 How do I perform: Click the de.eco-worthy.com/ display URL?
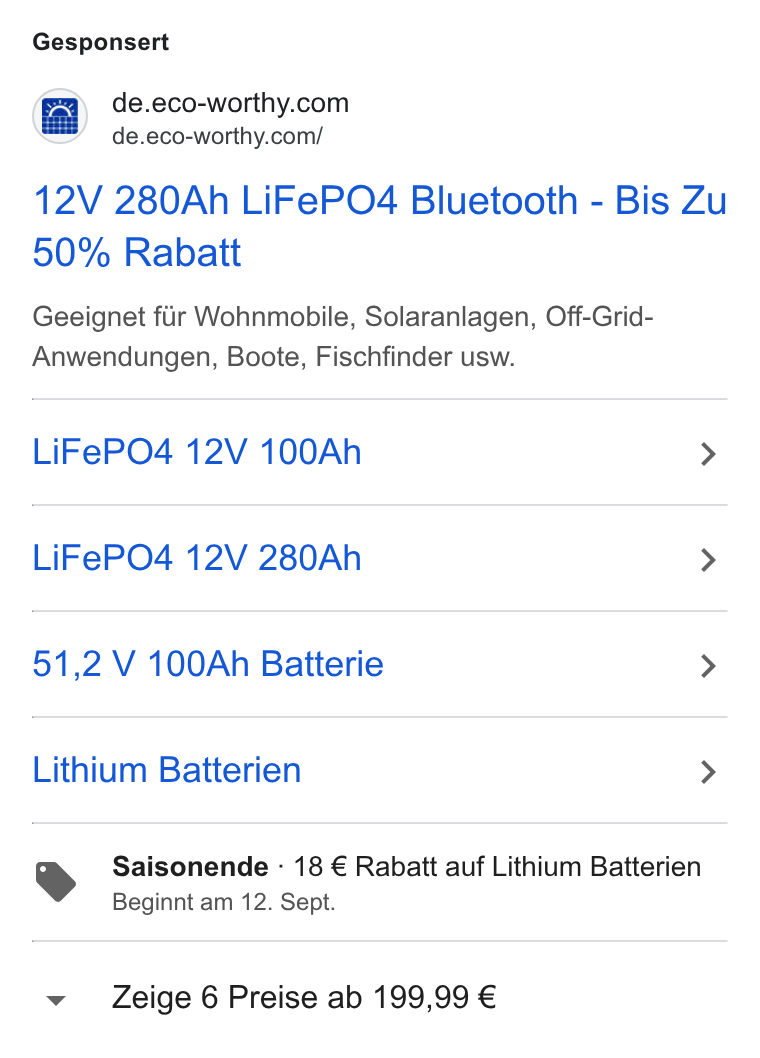[217, 136]
